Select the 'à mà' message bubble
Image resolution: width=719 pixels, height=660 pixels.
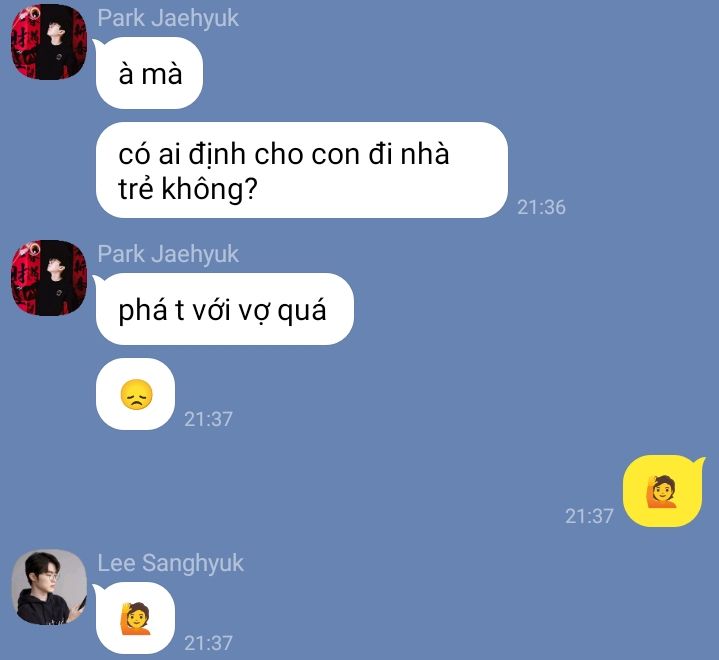tap(149, 73)
